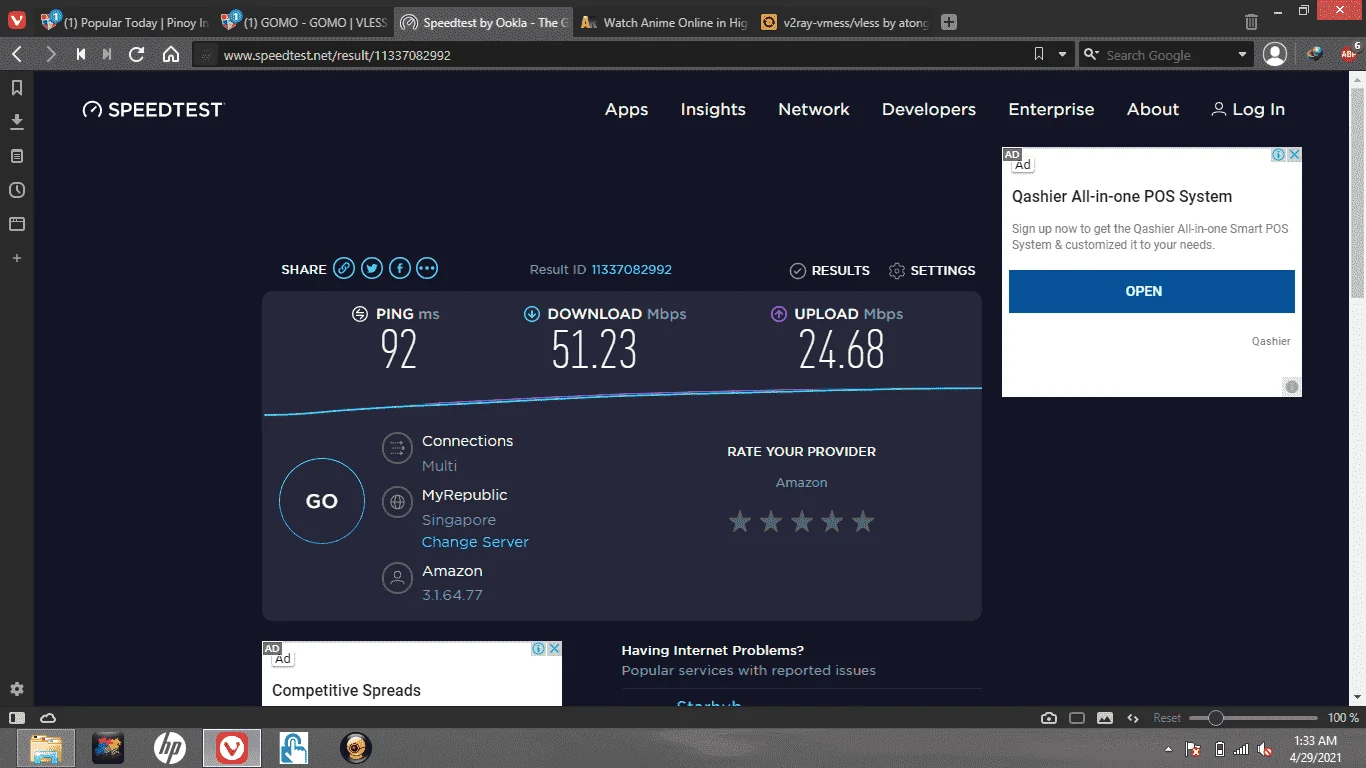The width and height of the screenshot is (1366, 768).
Task: Switch to Watch Anime Online tab
Action: coord(664,22)
